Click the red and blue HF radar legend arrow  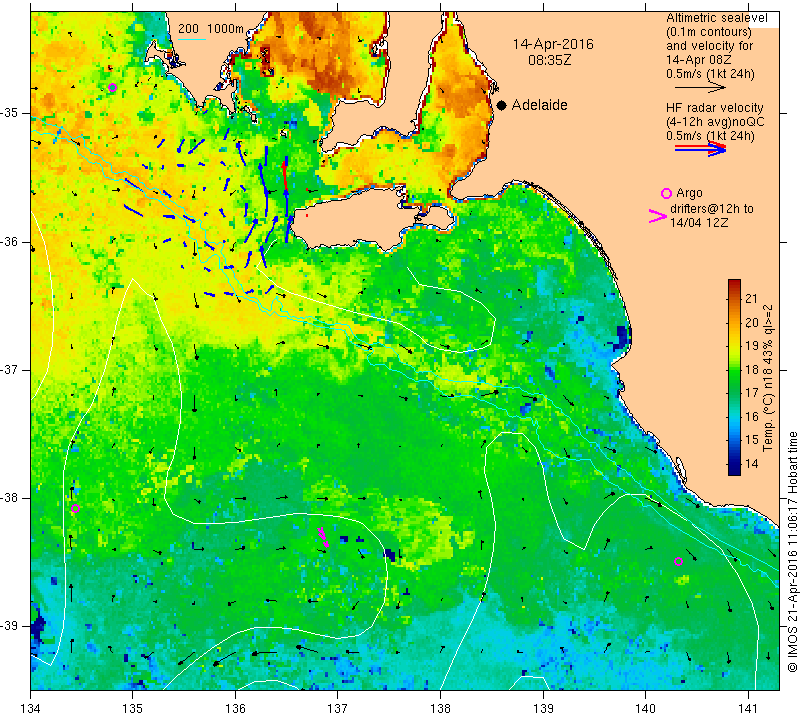[701, 149]
